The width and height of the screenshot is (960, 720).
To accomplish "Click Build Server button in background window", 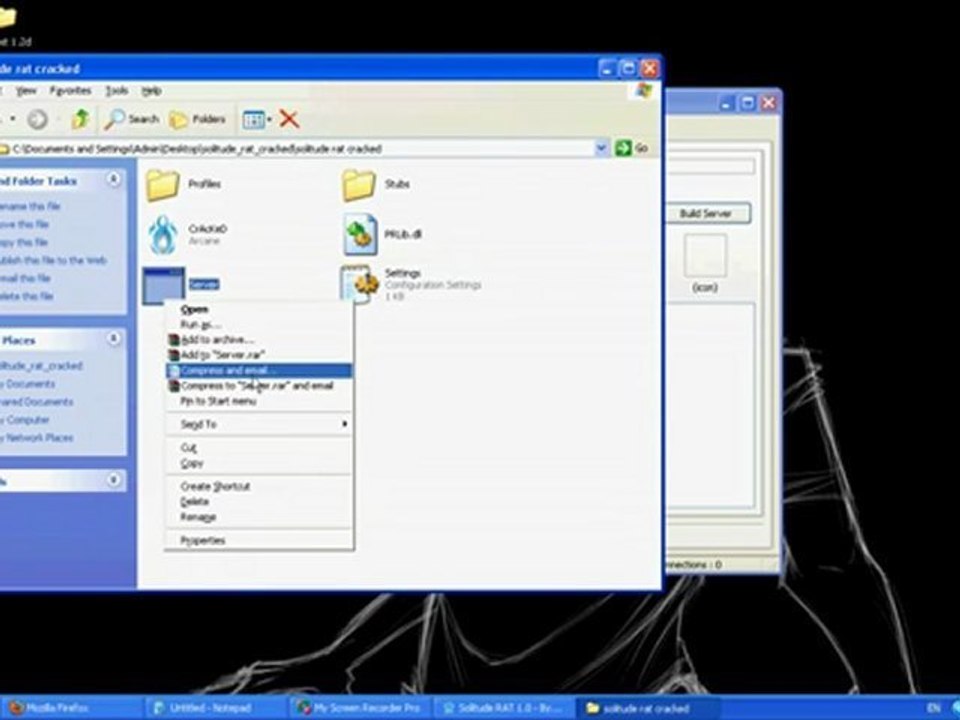I will [707, 214].
